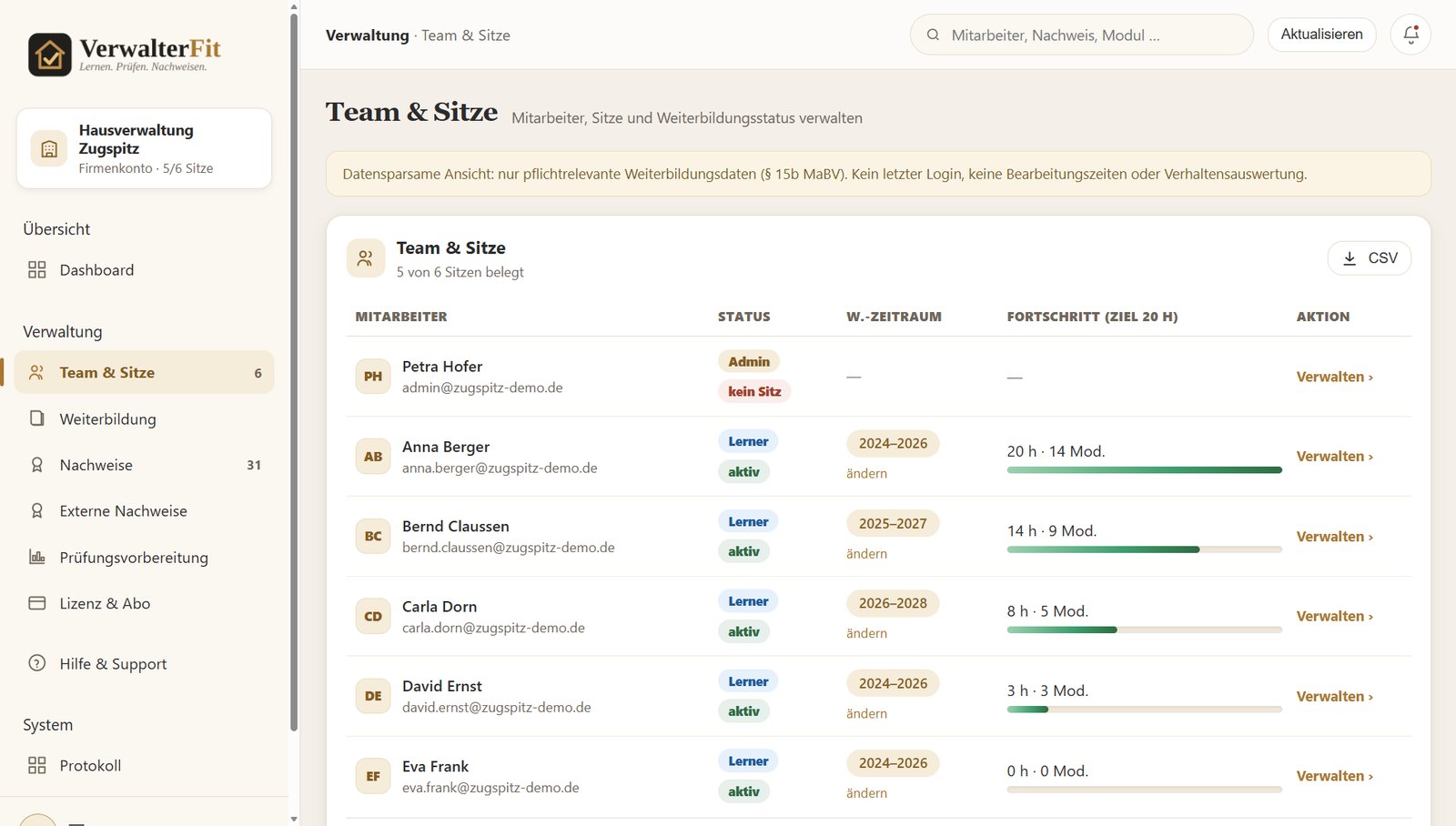The width and height of the screenshot is (1456, 826).
Task: Click the 'kein Sitz' badge for Petra Hofer
Action: coord(754,391)
